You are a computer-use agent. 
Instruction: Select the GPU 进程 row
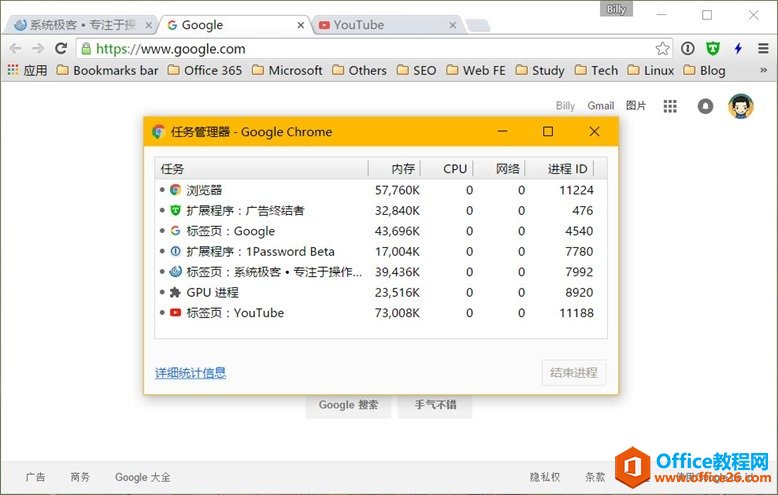[381, 292]
